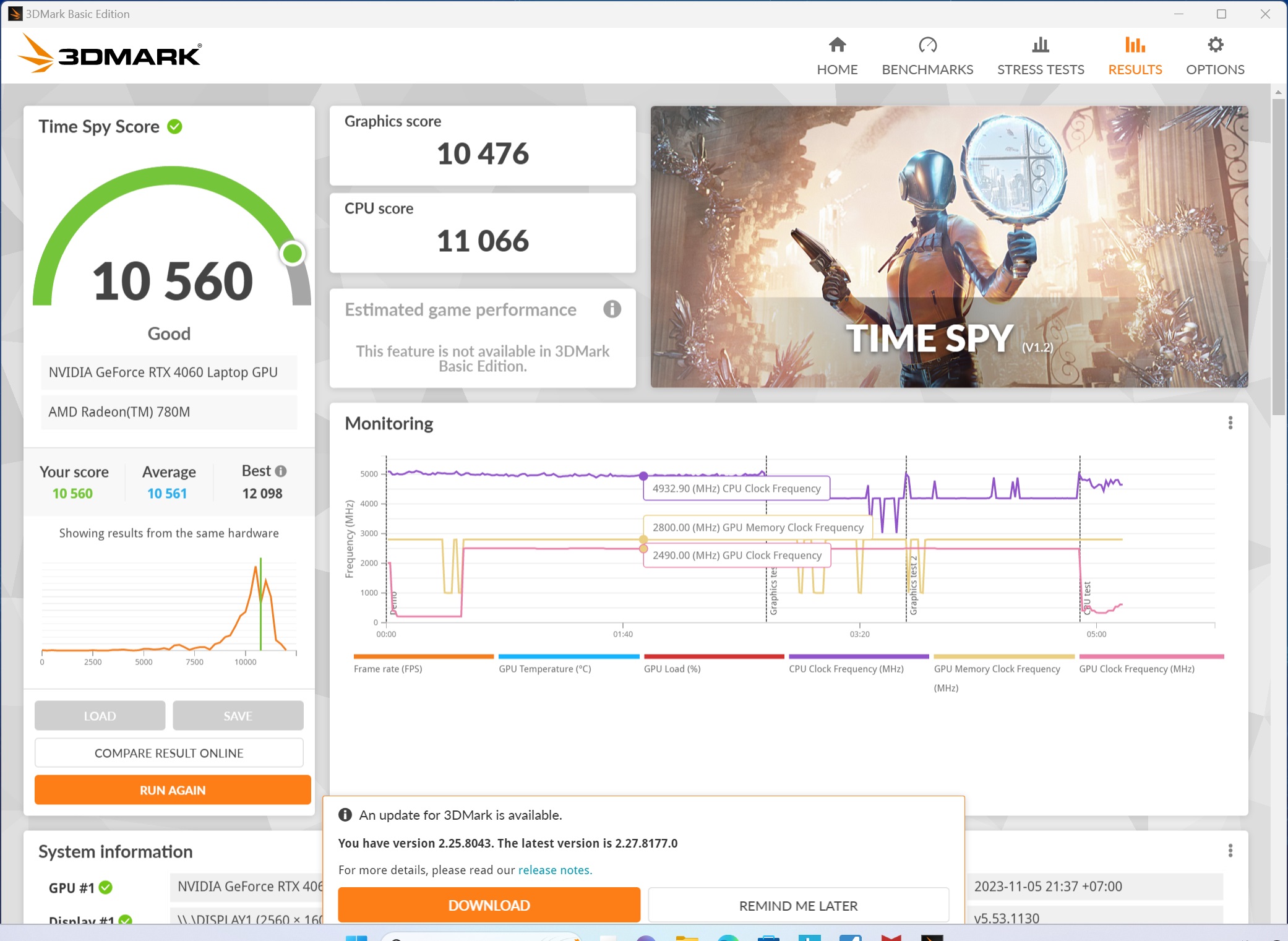The image size is (1288, 941).
Task: Click the 3DMark logo in the header
Action: pos(109,54)
